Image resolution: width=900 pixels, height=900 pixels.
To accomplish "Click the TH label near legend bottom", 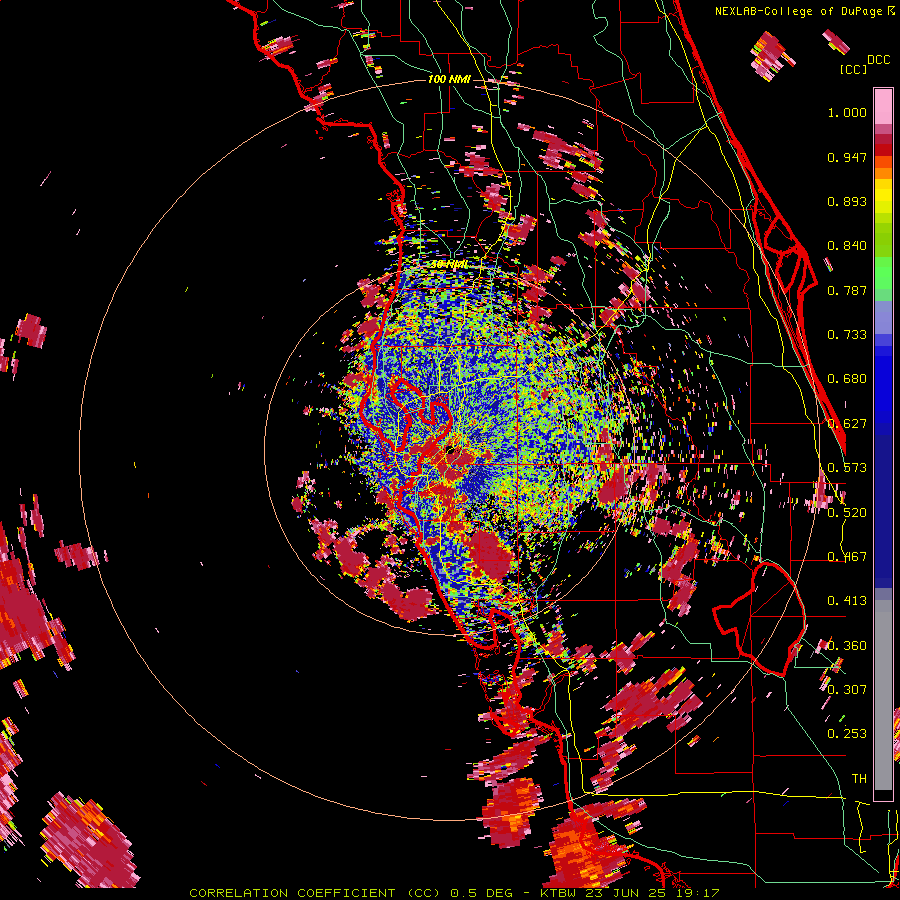I will pyautogui.click(x=859, y=779).
